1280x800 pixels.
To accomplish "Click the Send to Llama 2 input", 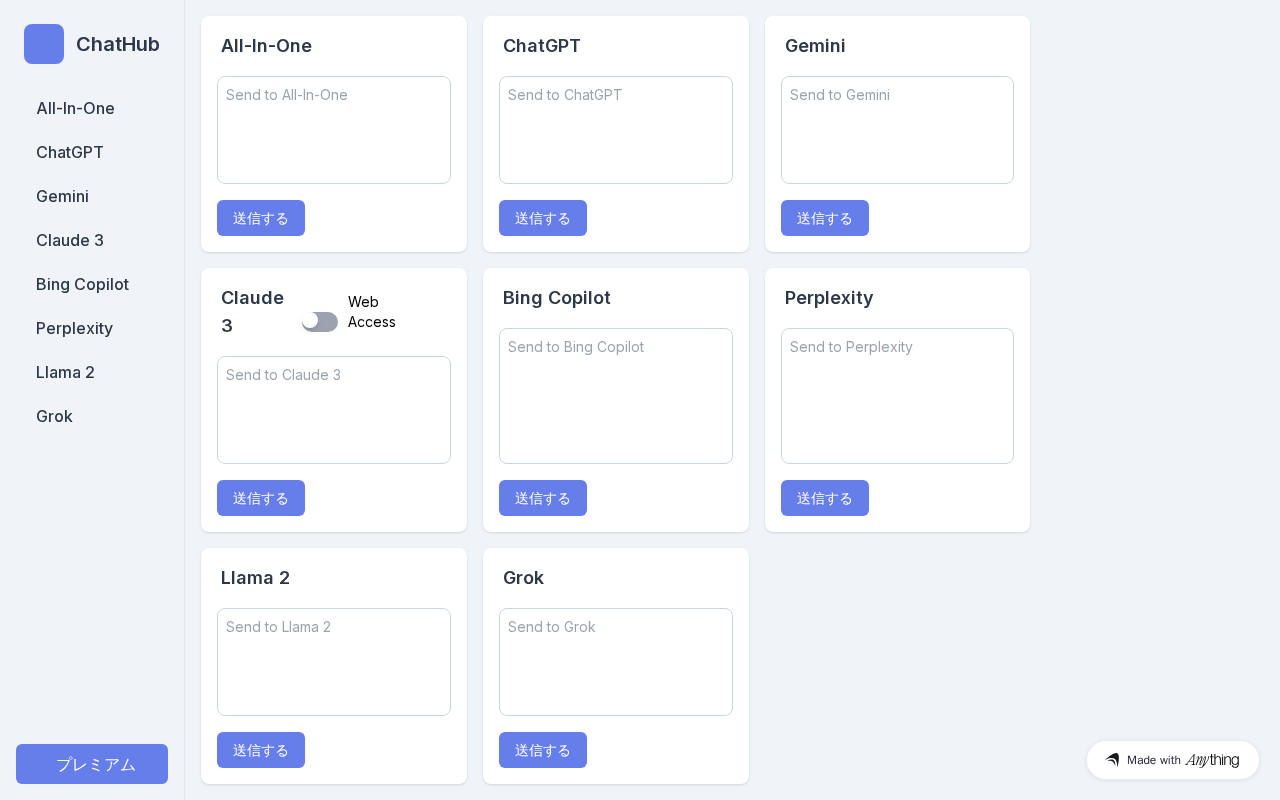I will 334,662.
